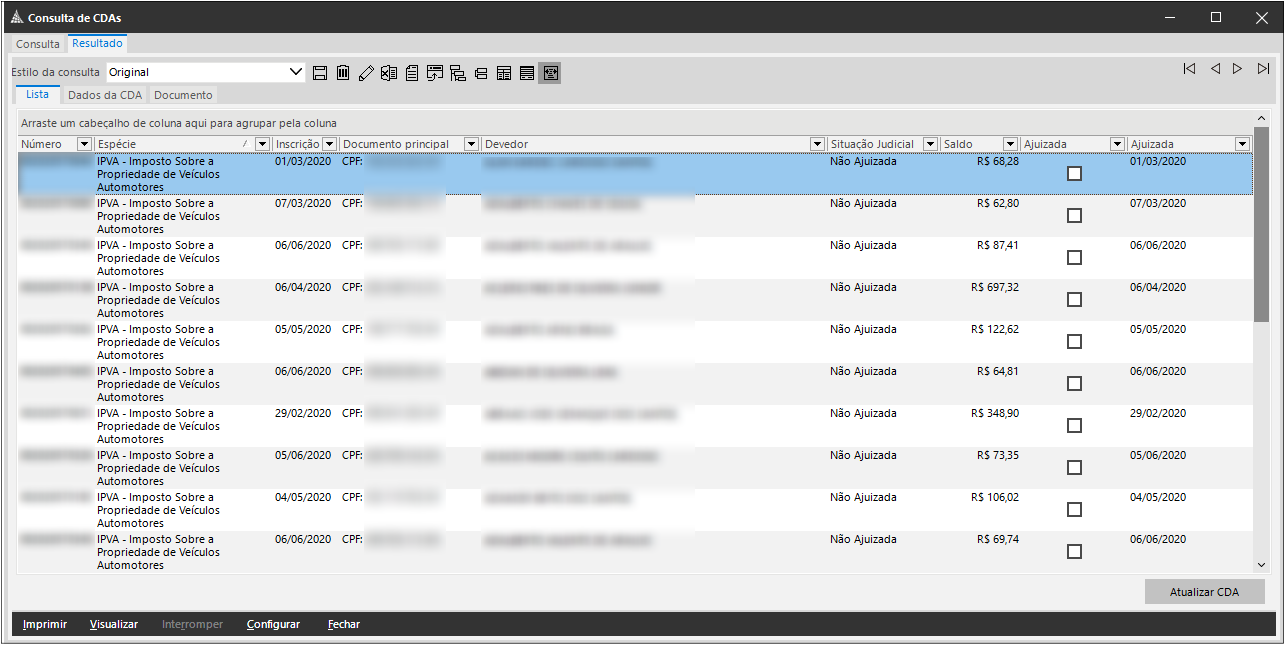Open the Saldo column filter arrow

[x=1010, y=144]
